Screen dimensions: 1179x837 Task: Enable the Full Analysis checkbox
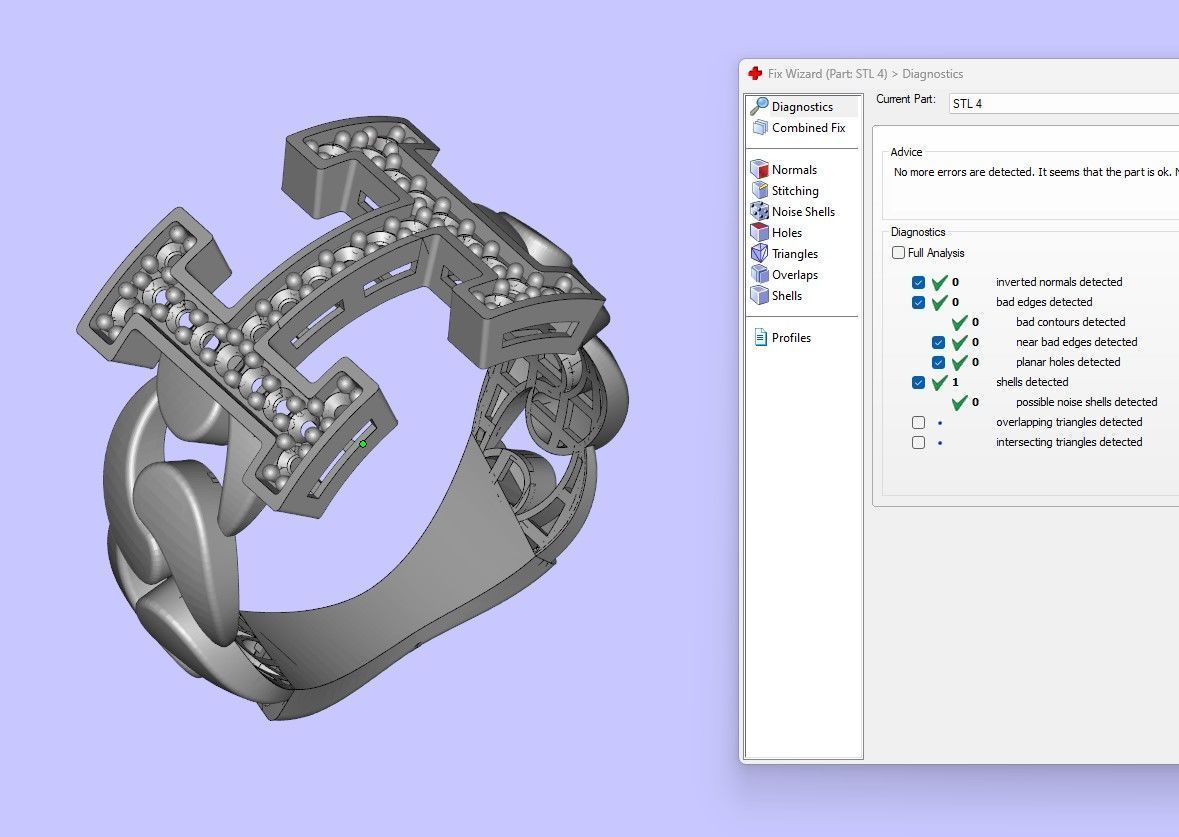898,253
